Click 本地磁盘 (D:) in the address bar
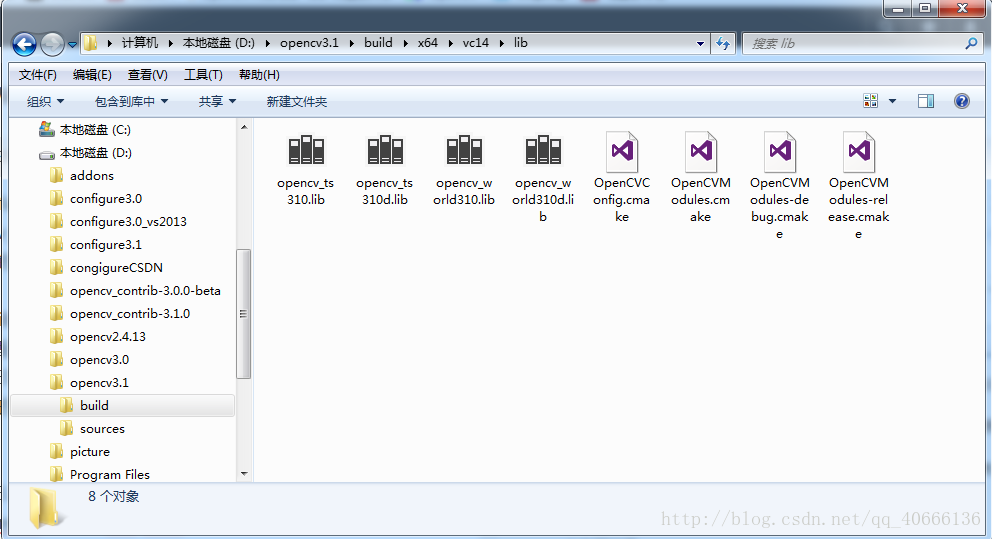 click(x=218, y=43)
